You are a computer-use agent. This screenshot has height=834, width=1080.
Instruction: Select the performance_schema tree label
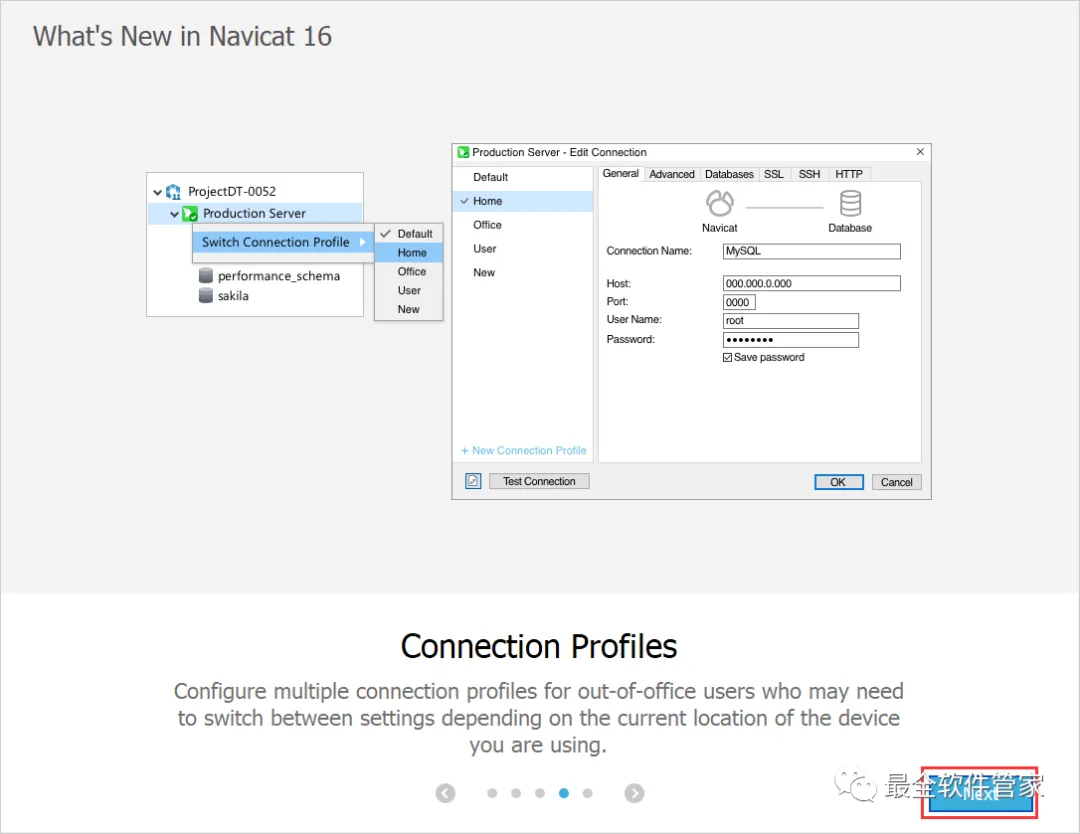coord(279,276)
